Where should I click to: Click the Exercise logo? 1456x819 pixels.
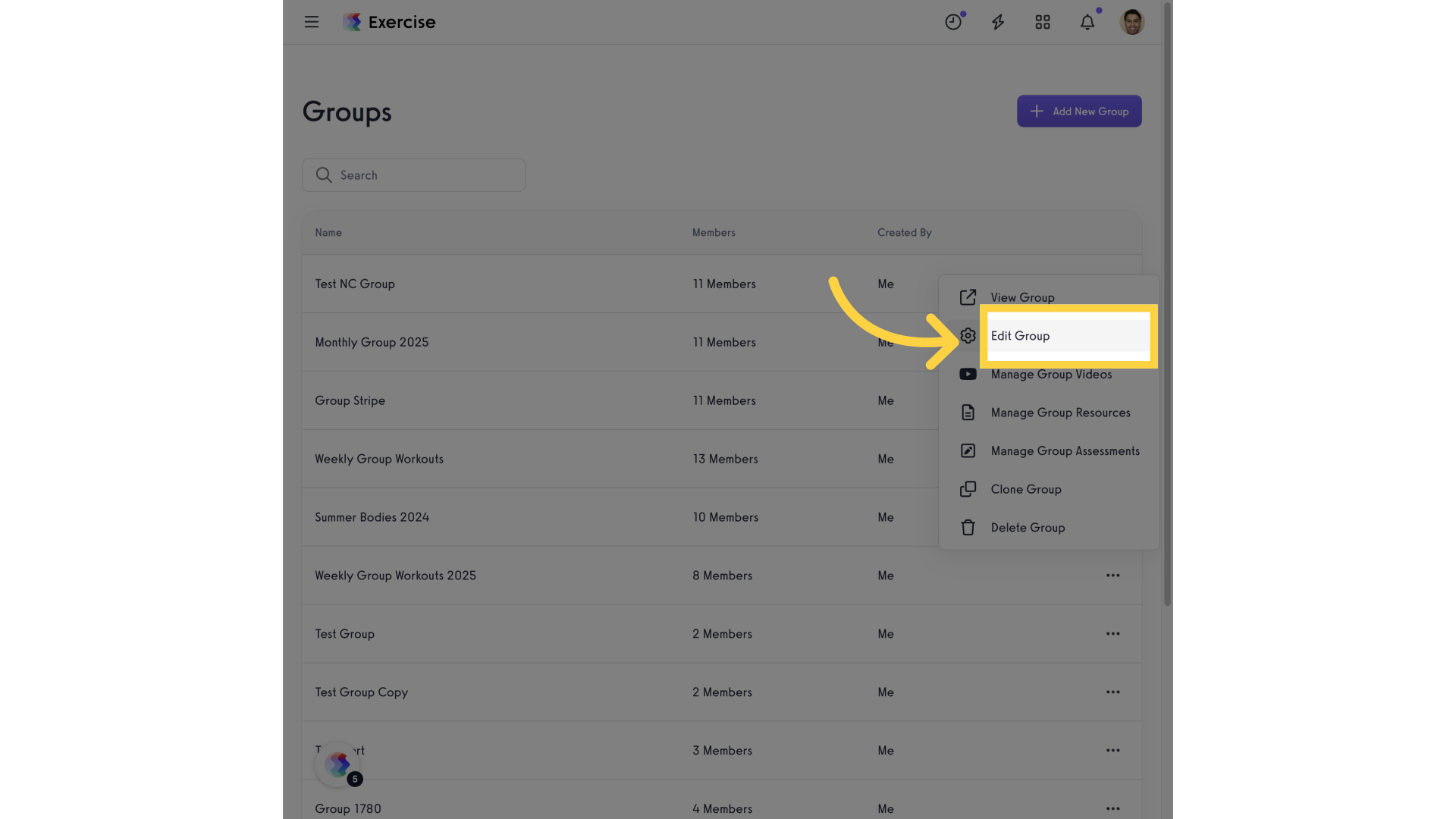click(389, 22)
